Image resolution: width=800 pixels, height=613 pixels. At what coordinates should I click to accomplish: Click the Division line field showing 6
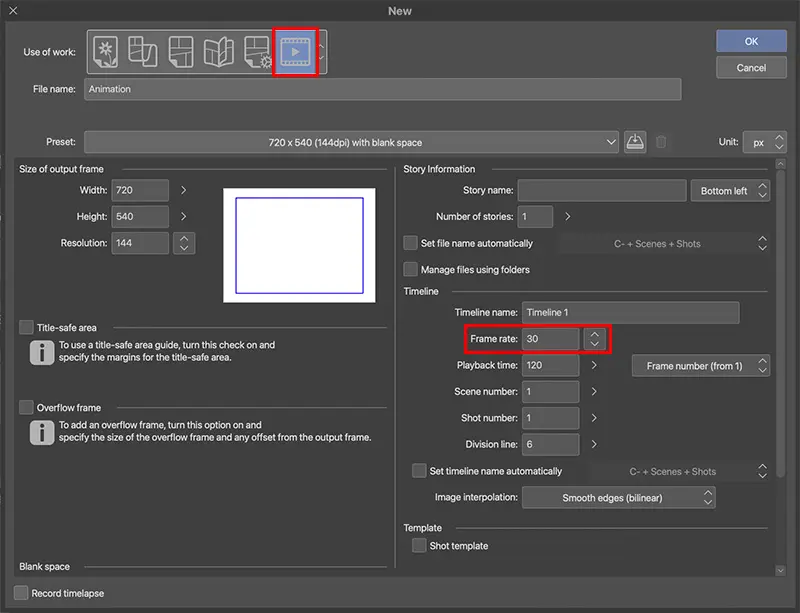click(x=551, y=444)
